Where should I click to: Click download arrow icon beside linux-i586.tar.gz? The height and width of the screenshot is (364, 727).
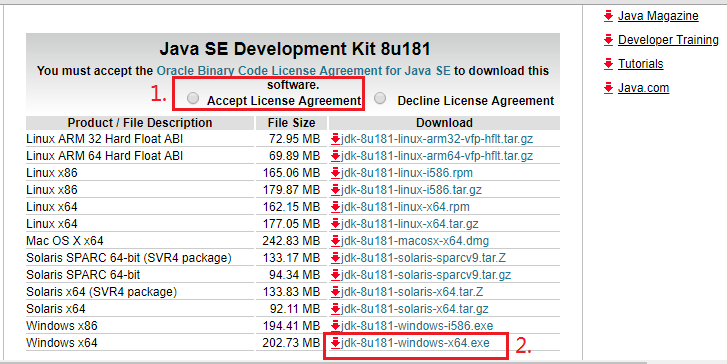(335, 190)
